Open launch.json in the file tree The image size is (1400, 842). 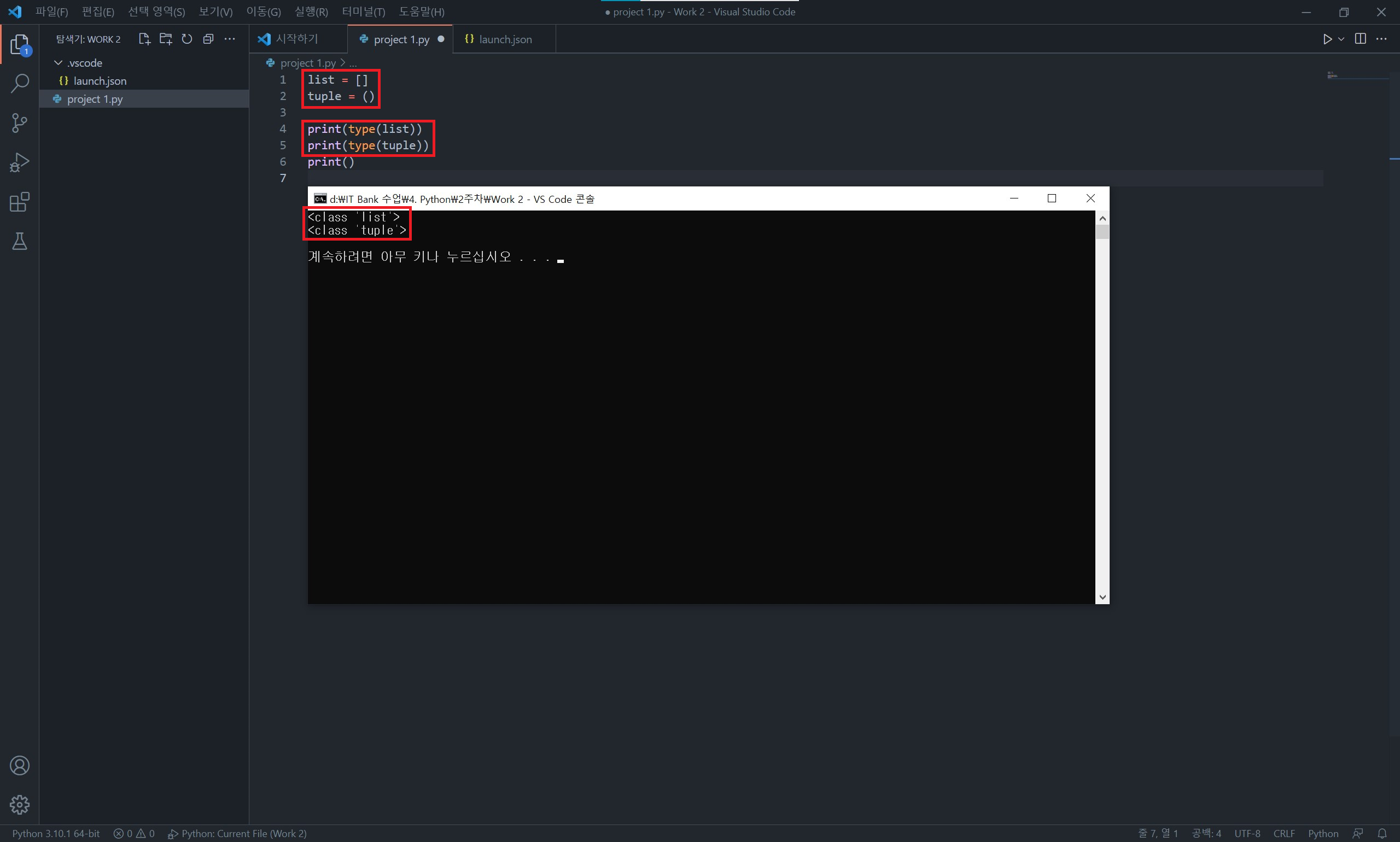(x=100, y=81)
